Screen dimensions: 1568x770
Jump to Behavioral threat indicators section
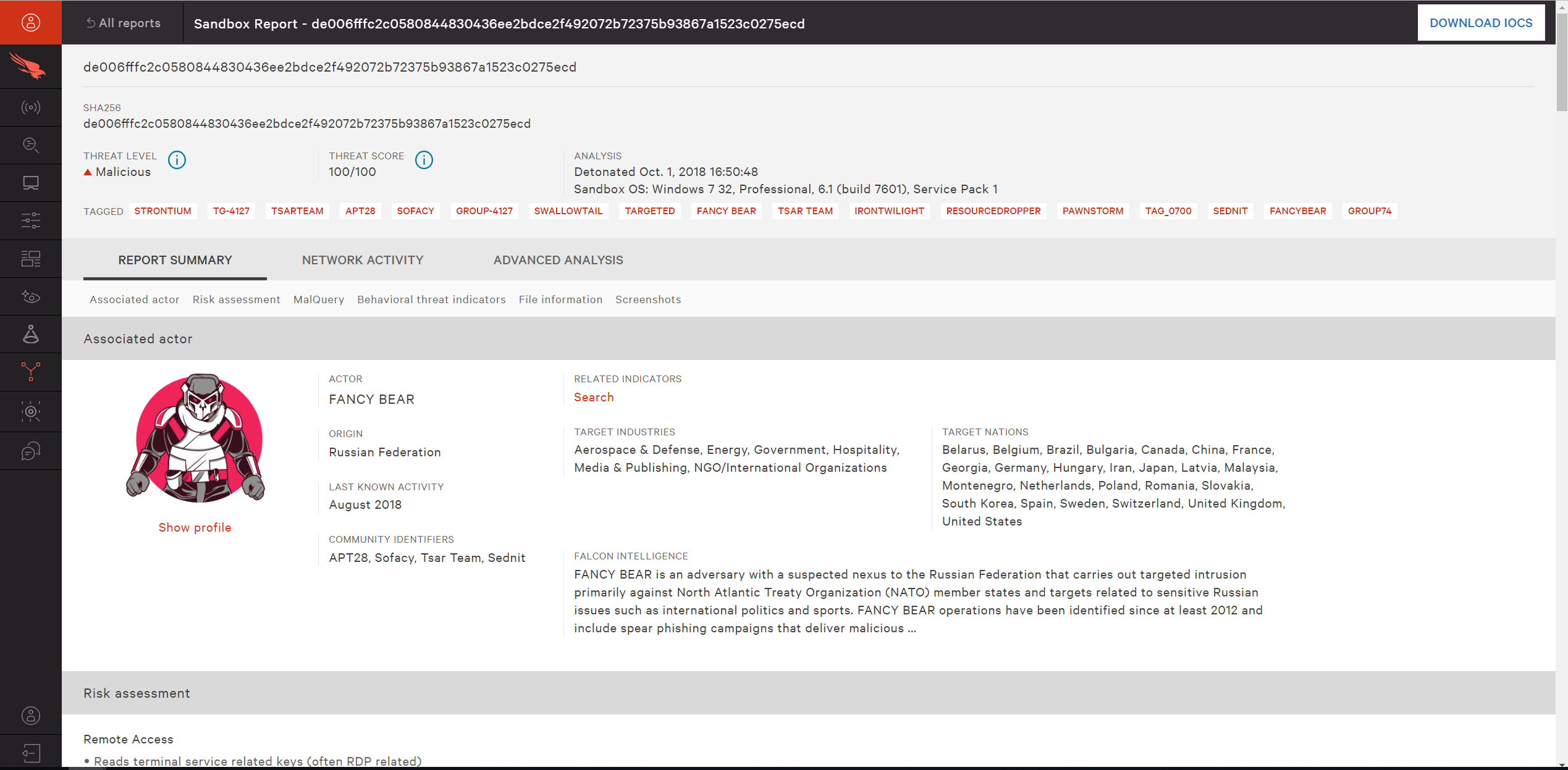pyautogui.click(x=431, y=299)
